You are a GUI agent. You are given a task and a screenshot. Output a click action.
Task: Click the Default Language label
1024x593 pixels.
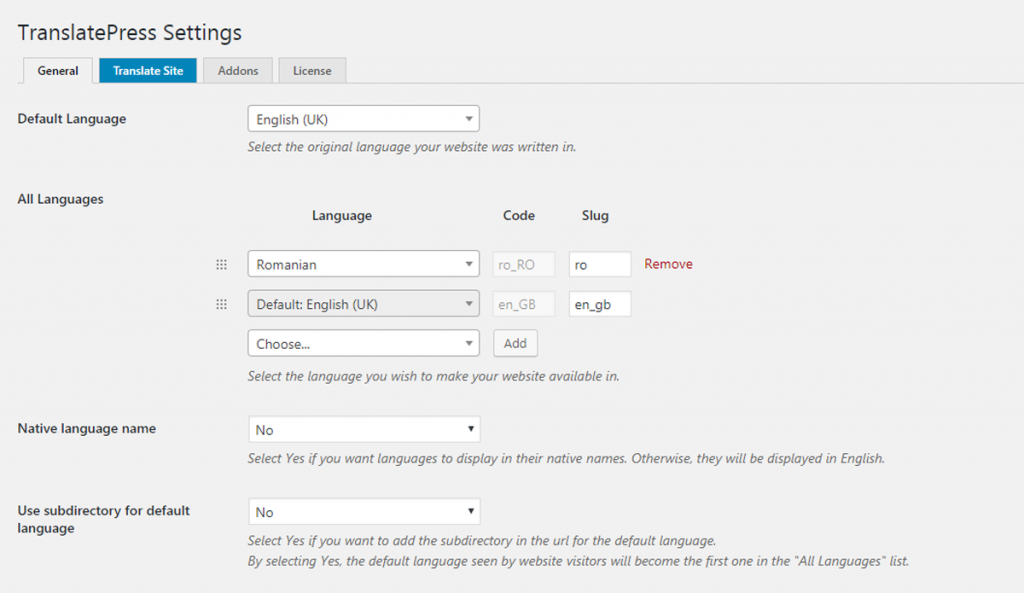(72, 119)
